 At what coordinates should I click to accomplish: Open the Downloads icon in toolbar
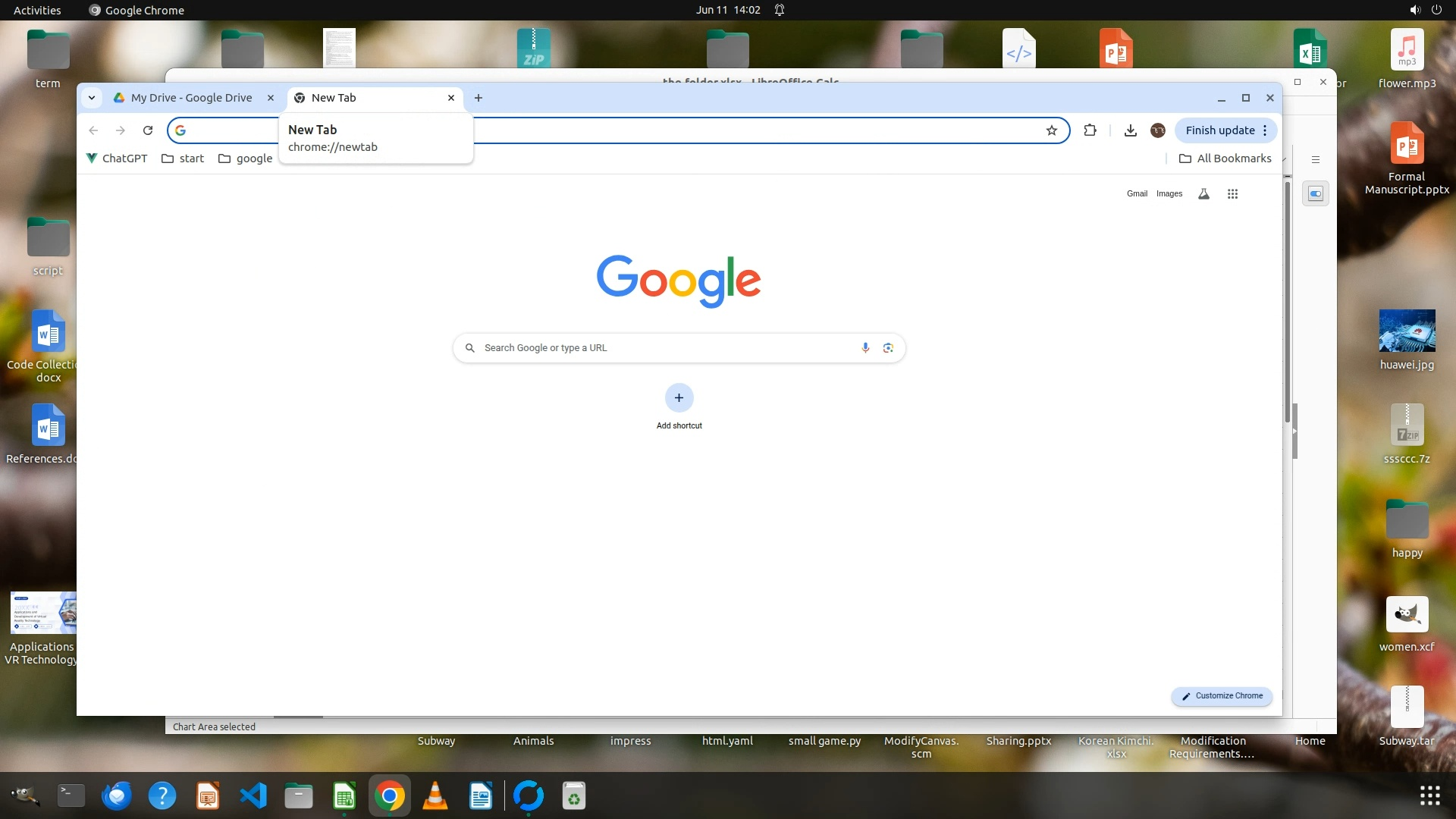coord(1130,130)
